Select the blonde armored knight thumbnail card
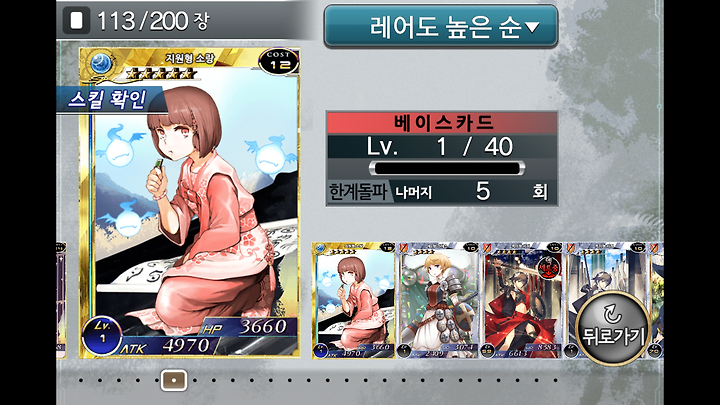This screenshot has height=405, width=720. (x=438, y=301)
